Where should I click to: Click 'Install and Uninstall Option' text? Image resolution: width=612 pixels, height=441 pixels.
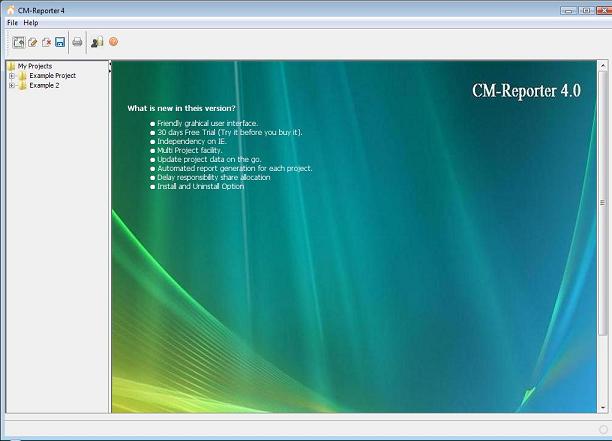(x=201, y=186)
